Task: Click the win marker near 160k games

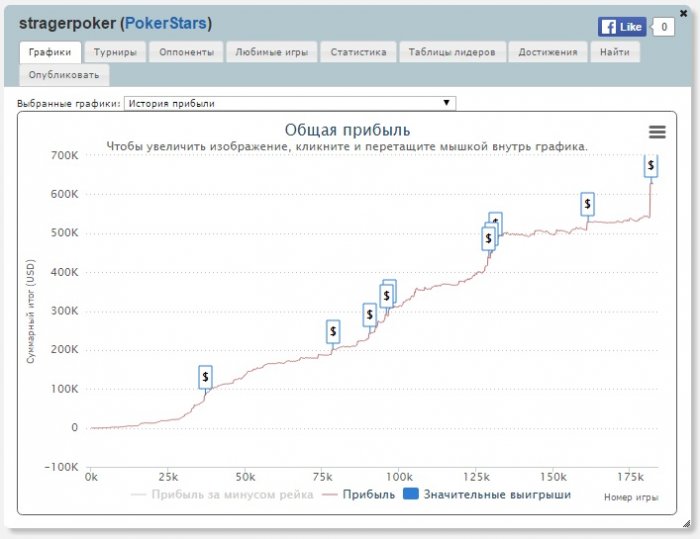Action: (588, 204)
